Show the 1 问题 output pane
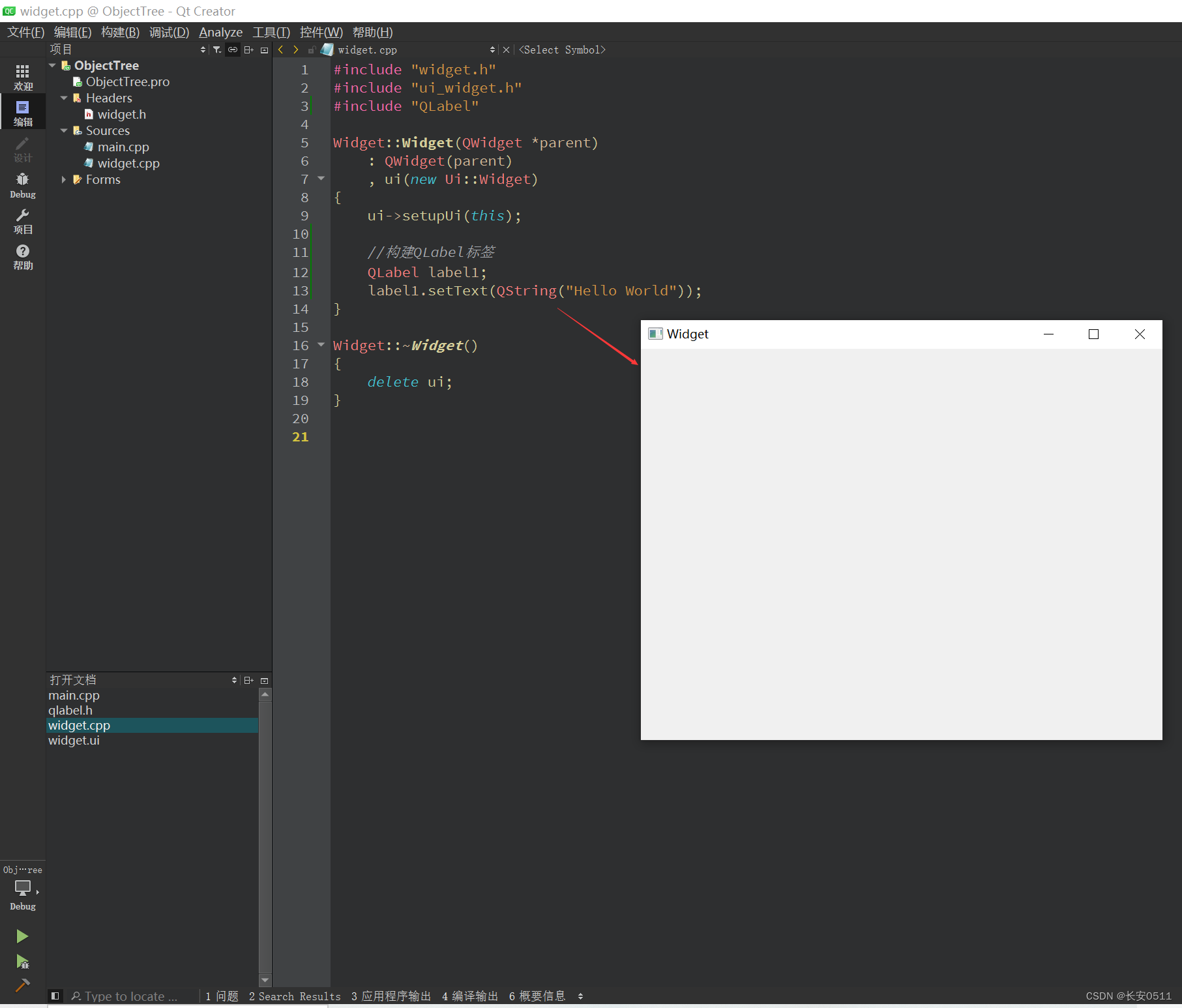The width and height of the screenshot is (1182, 1008). [x=222, y=996]
